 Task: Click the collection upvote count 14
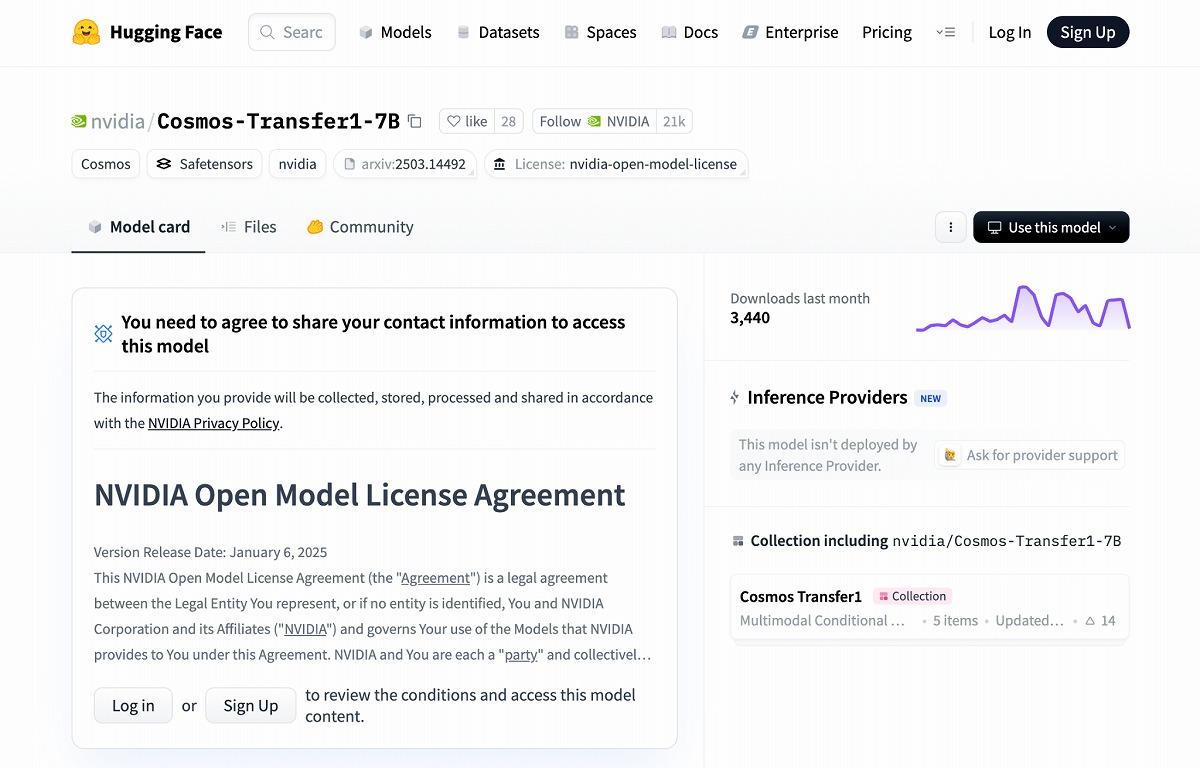click(x=1100, y=621)
